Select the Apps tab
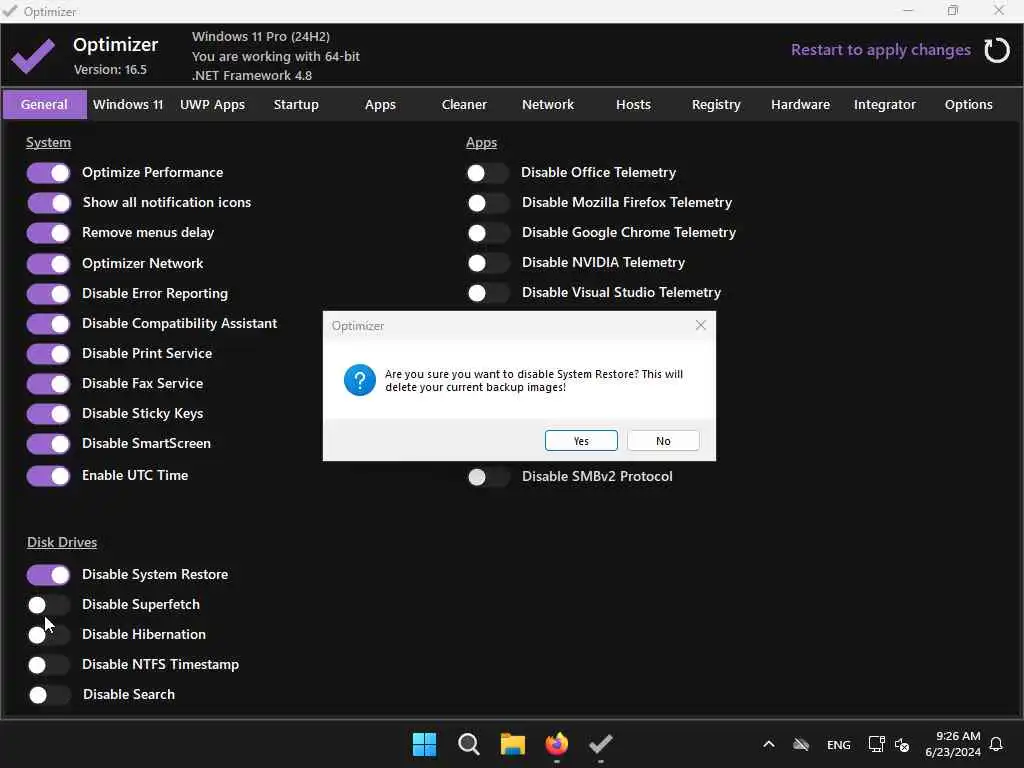1024x768 pixels. point(380,104)
